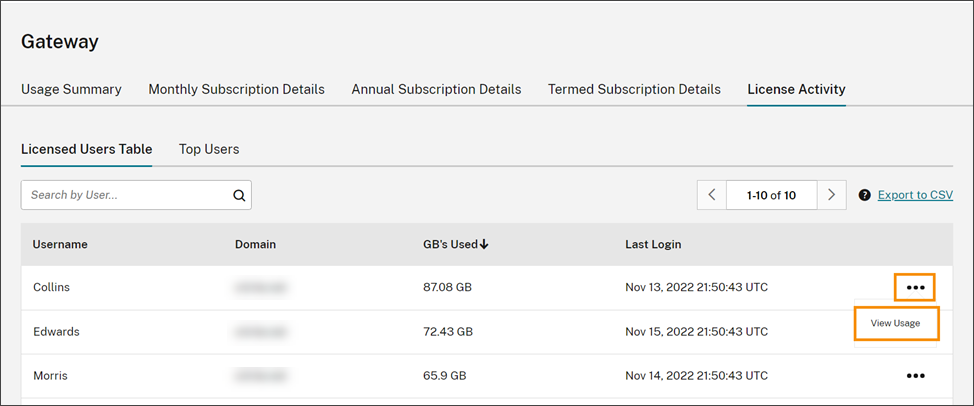Image resolution: width=974 pixels, height=406 pixels.
Task: Click the Username column header
Action: click(x=60, y=244)
